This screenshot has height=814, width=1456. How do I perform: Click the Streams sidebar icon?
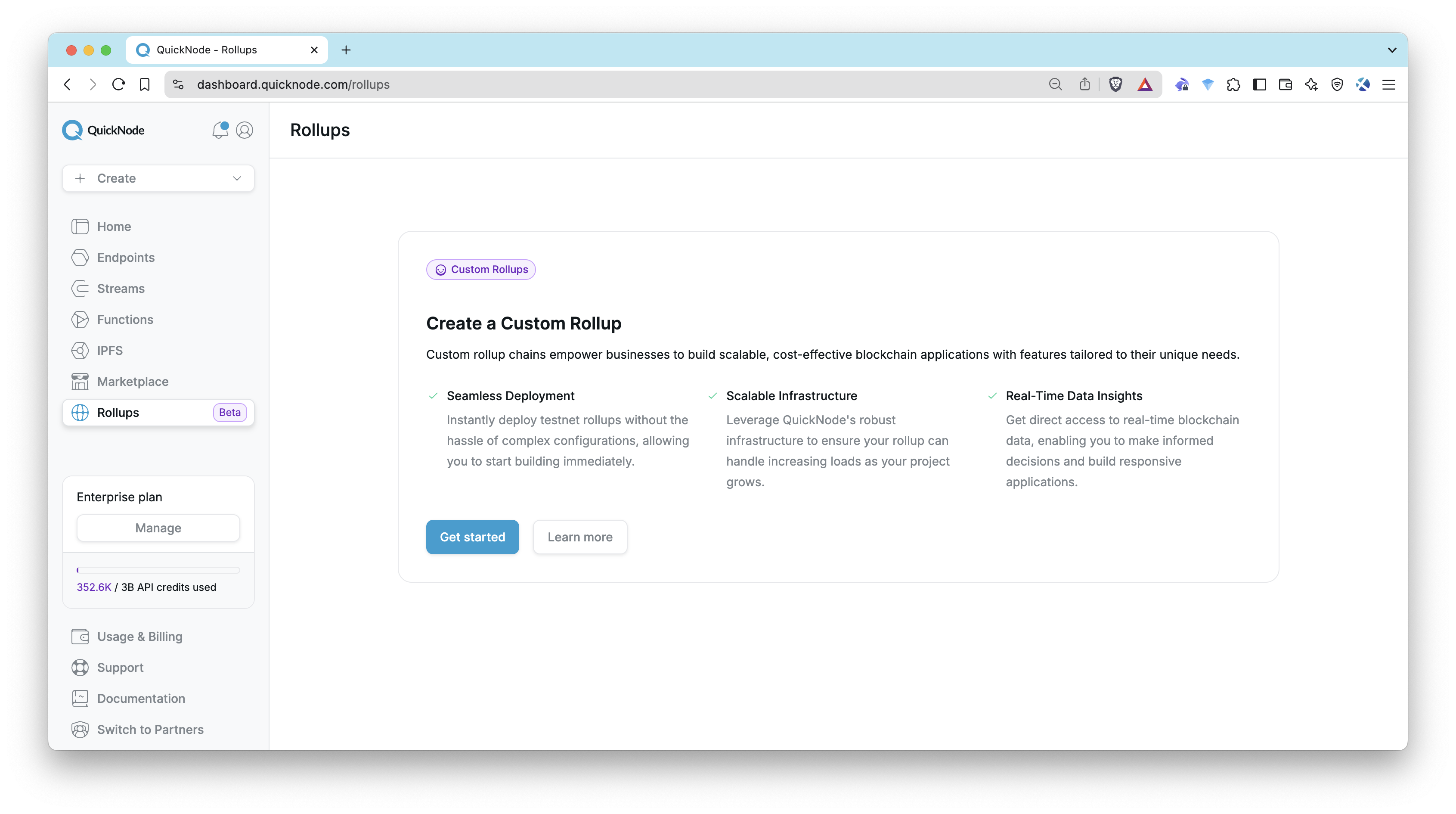pyautogui.click(x=80, y=289)
